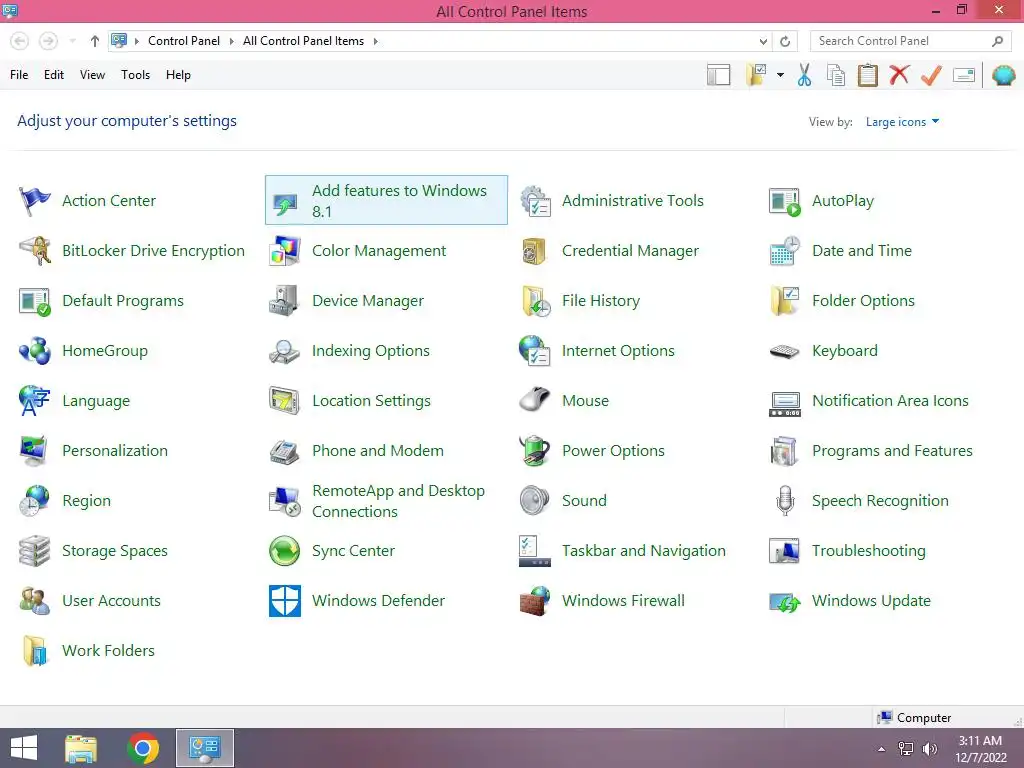Expand the arrow after Control Panel breadcrumb
The height and width of the screenshot is (768, 1024).
coord(231,41)
